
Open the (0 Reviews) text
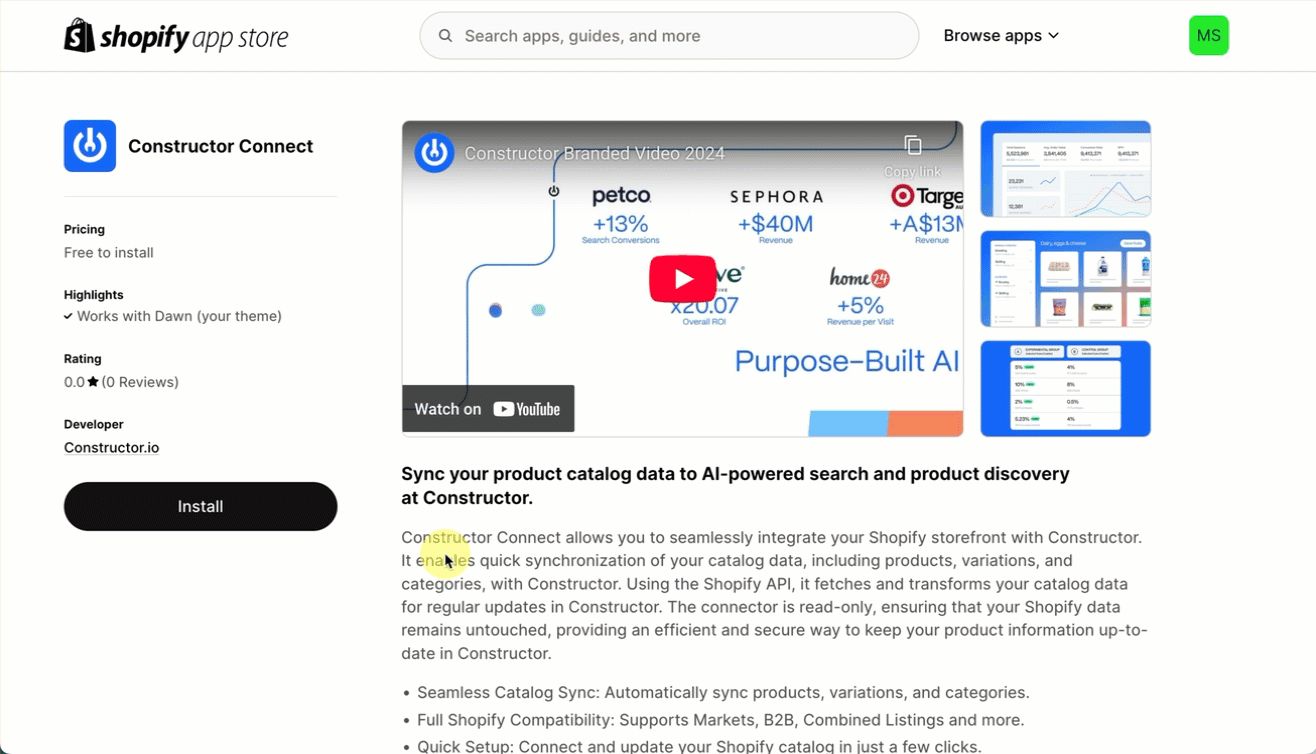tap(140, 382)
